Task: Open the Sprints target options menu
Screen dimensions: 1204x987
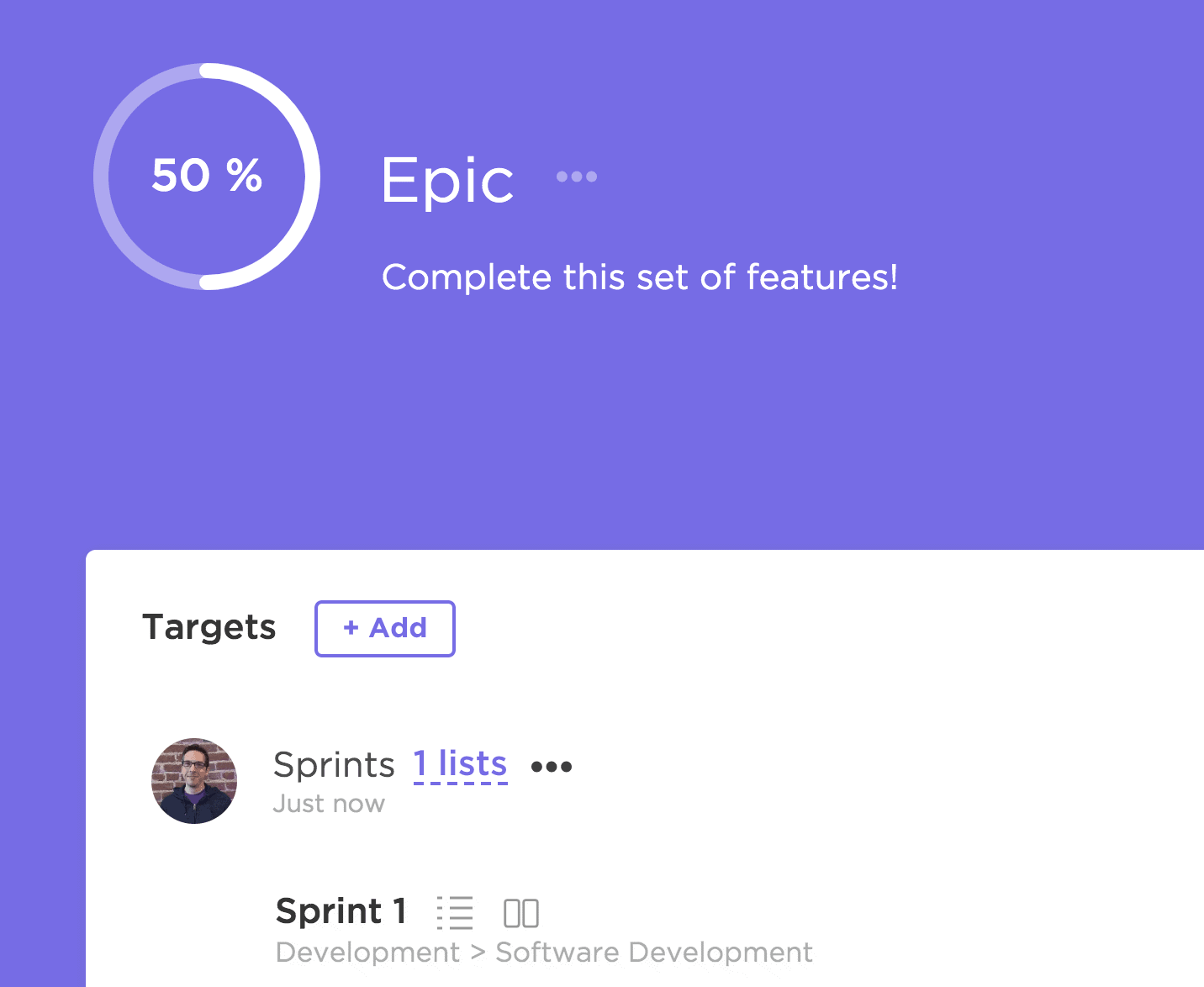Action: 552,766
